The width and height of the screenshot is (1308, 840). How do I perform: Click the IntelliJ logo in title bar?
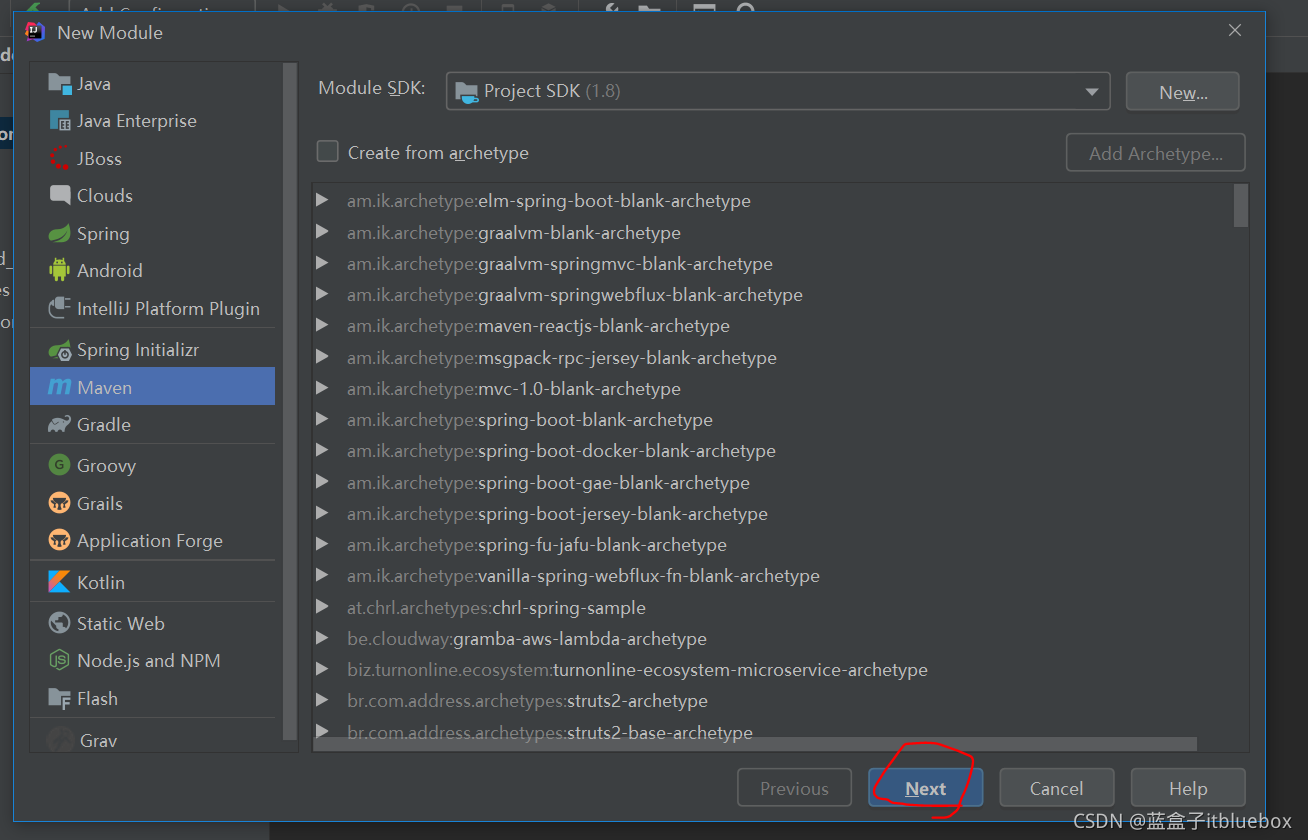pos(35,32)
